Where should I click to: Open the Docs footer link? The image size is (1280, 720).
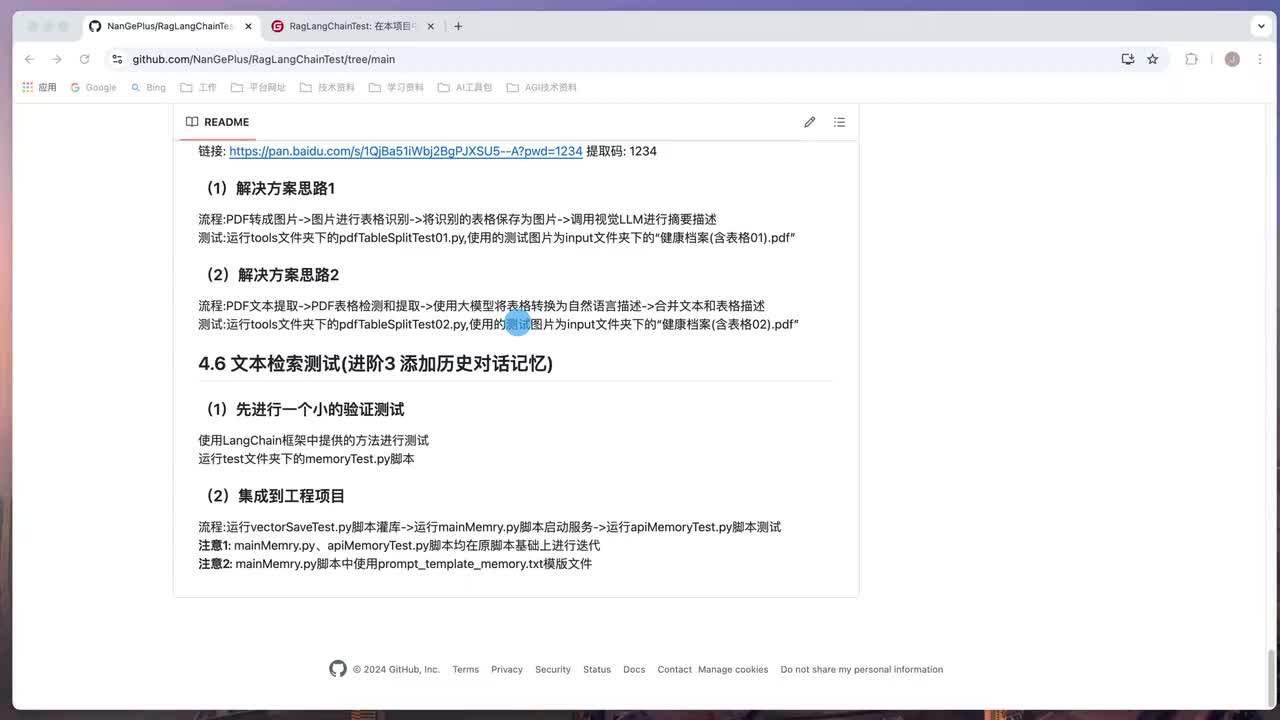coord(634,669)
